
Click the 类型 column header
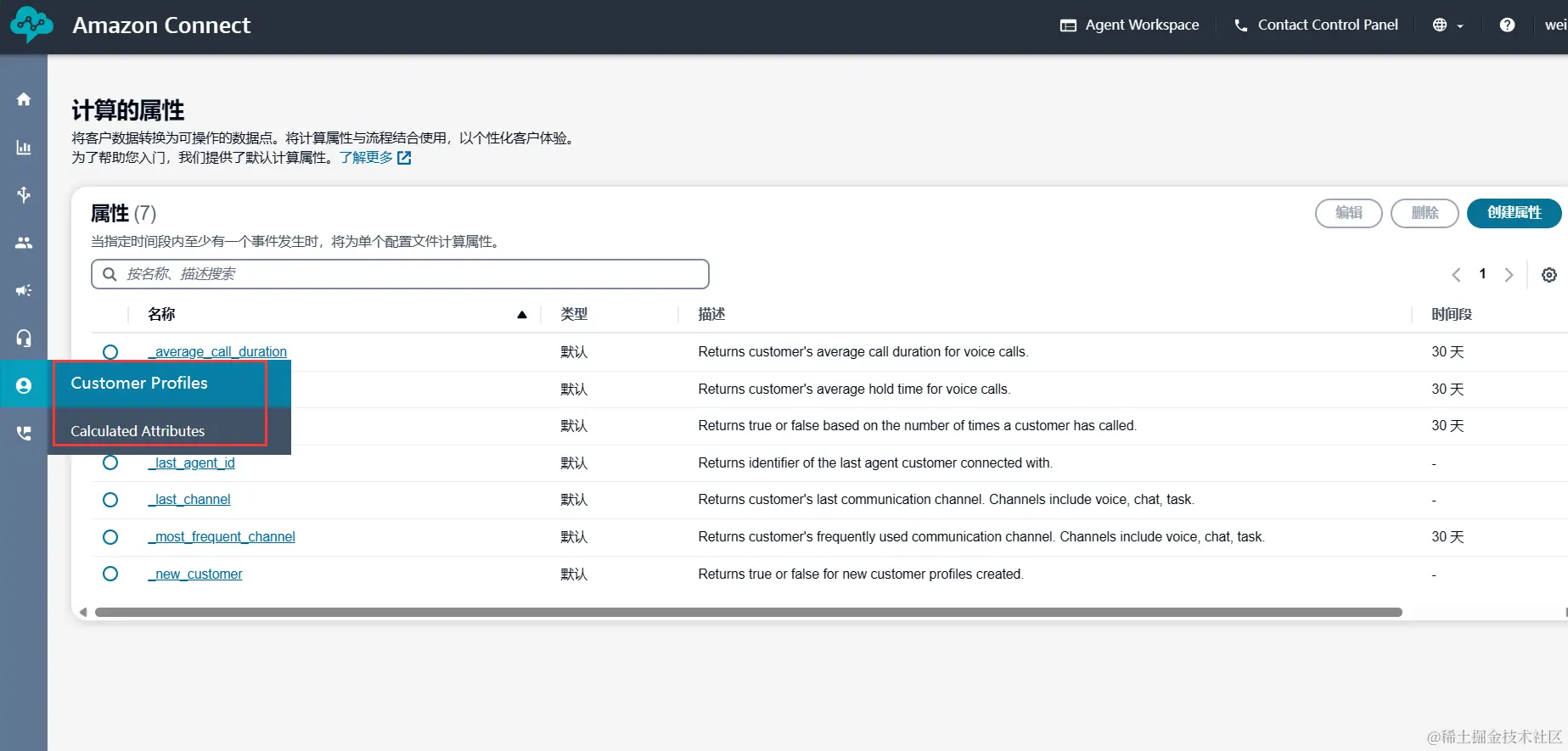coord(574,315)
